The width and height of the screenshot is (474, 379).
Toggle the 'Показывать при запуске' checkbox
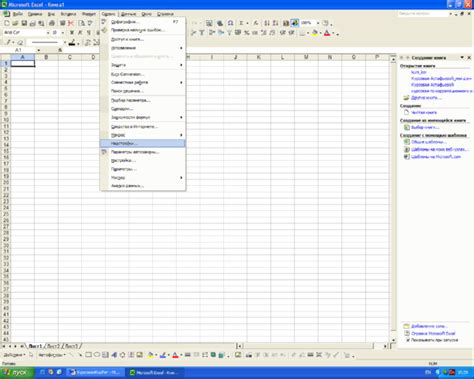click(408, 340)
